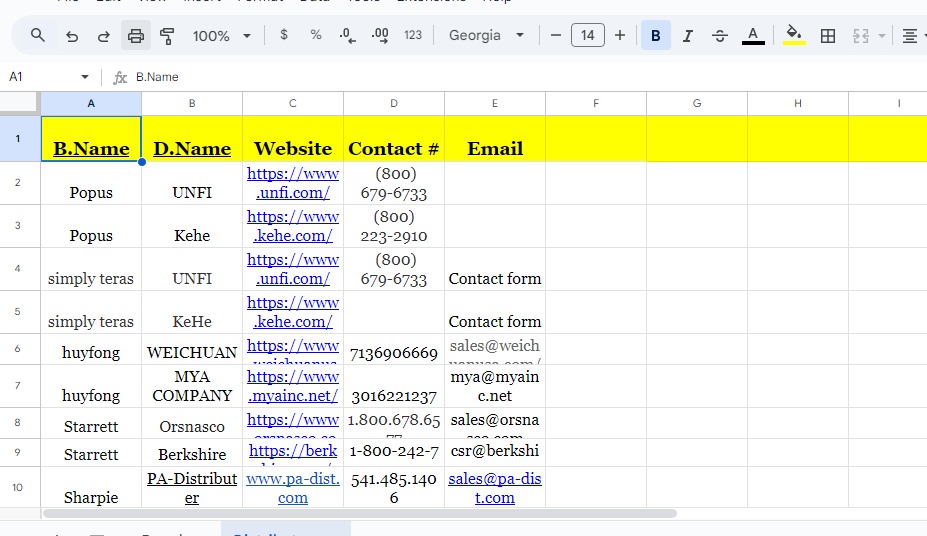Open the Georgia font dropdown

coord(486,35)
